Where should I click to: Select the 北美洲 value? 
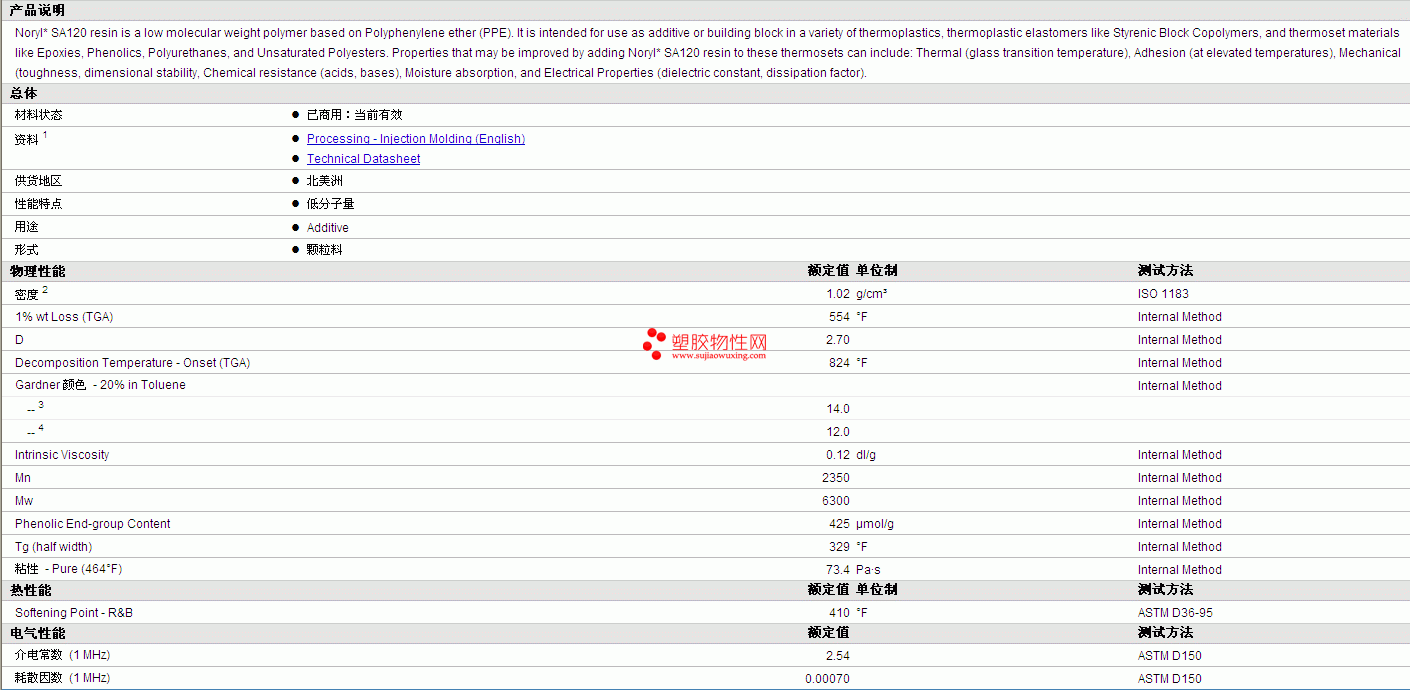[325, 181]
